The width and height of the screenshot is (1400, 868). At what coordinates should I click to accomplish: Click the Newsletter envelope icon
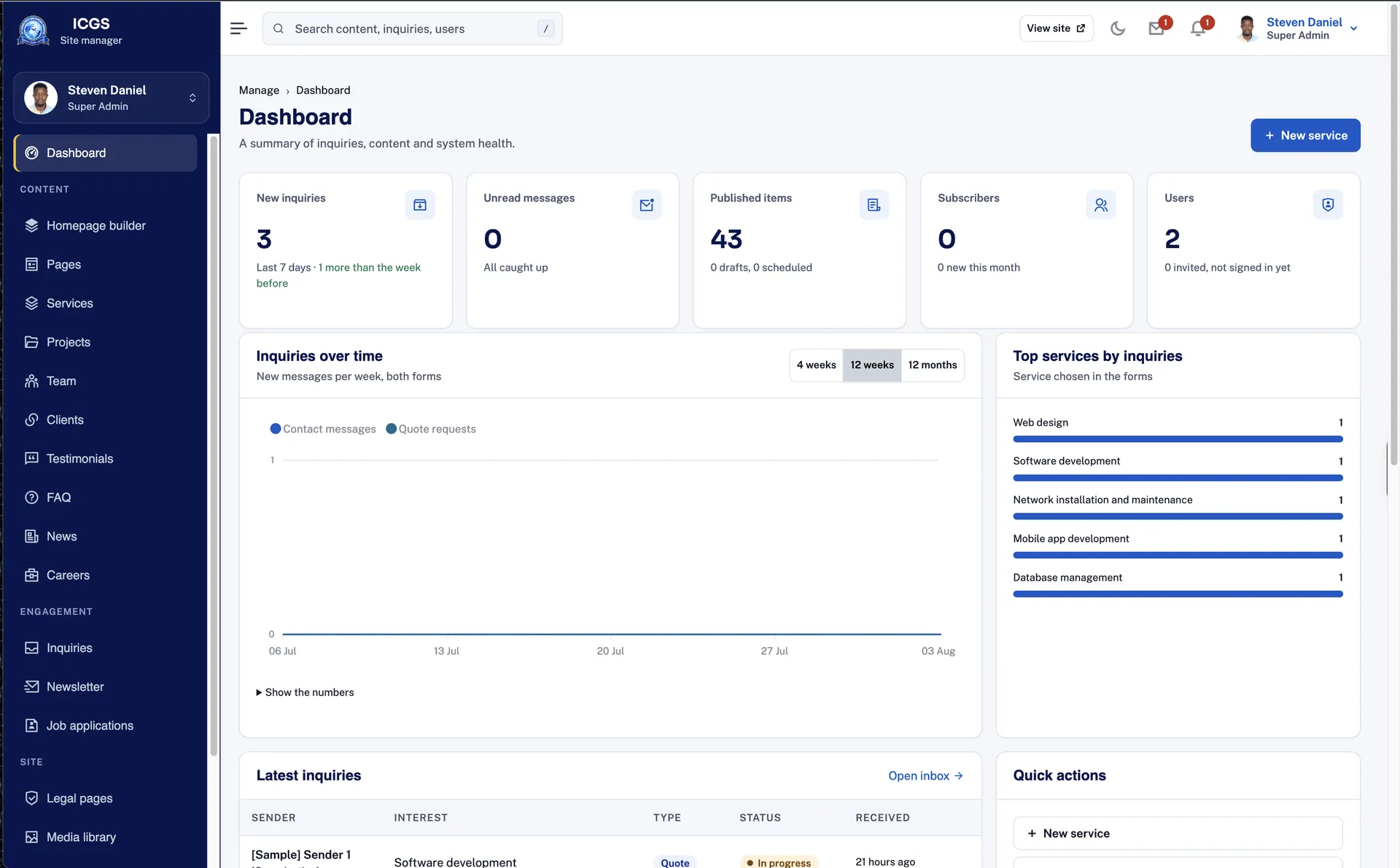31,686
